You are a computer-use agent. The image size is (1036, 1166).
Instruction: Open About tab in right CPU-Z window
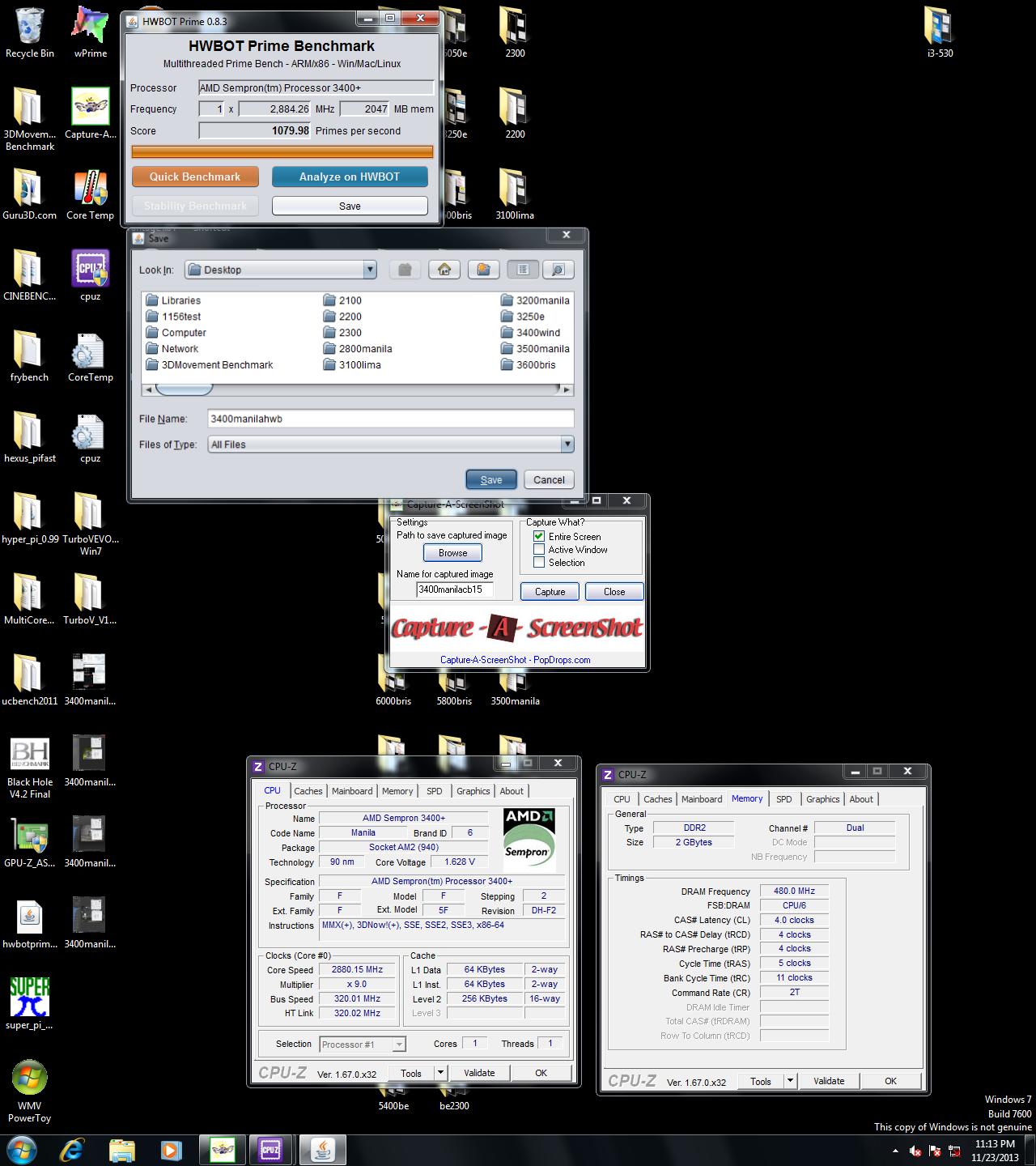pos(861,799)
